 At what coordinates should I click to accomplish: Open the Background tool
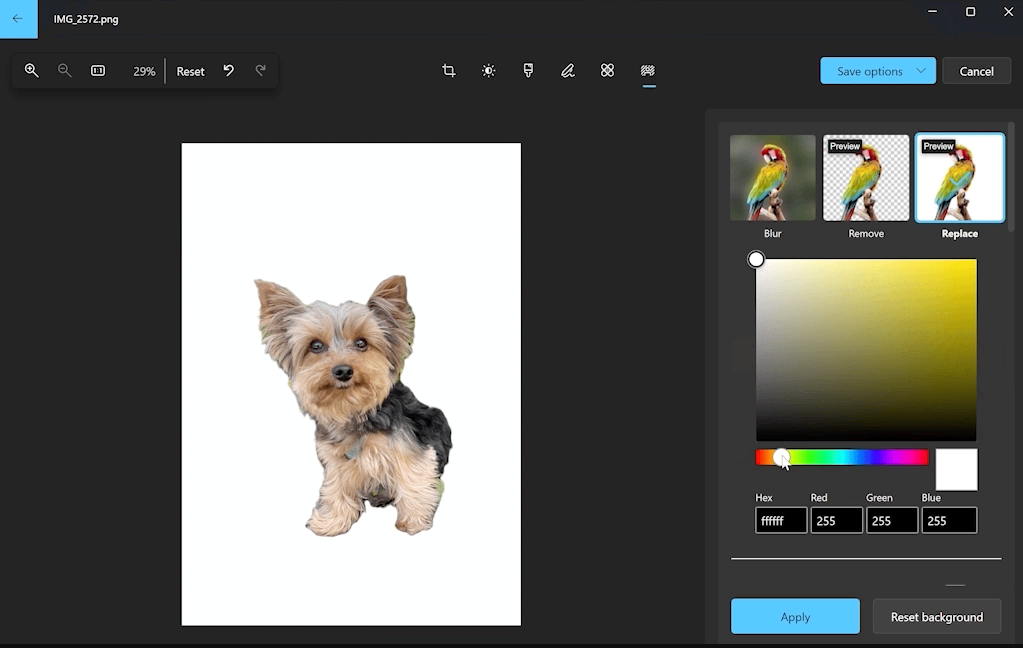[x=648, y=71]
